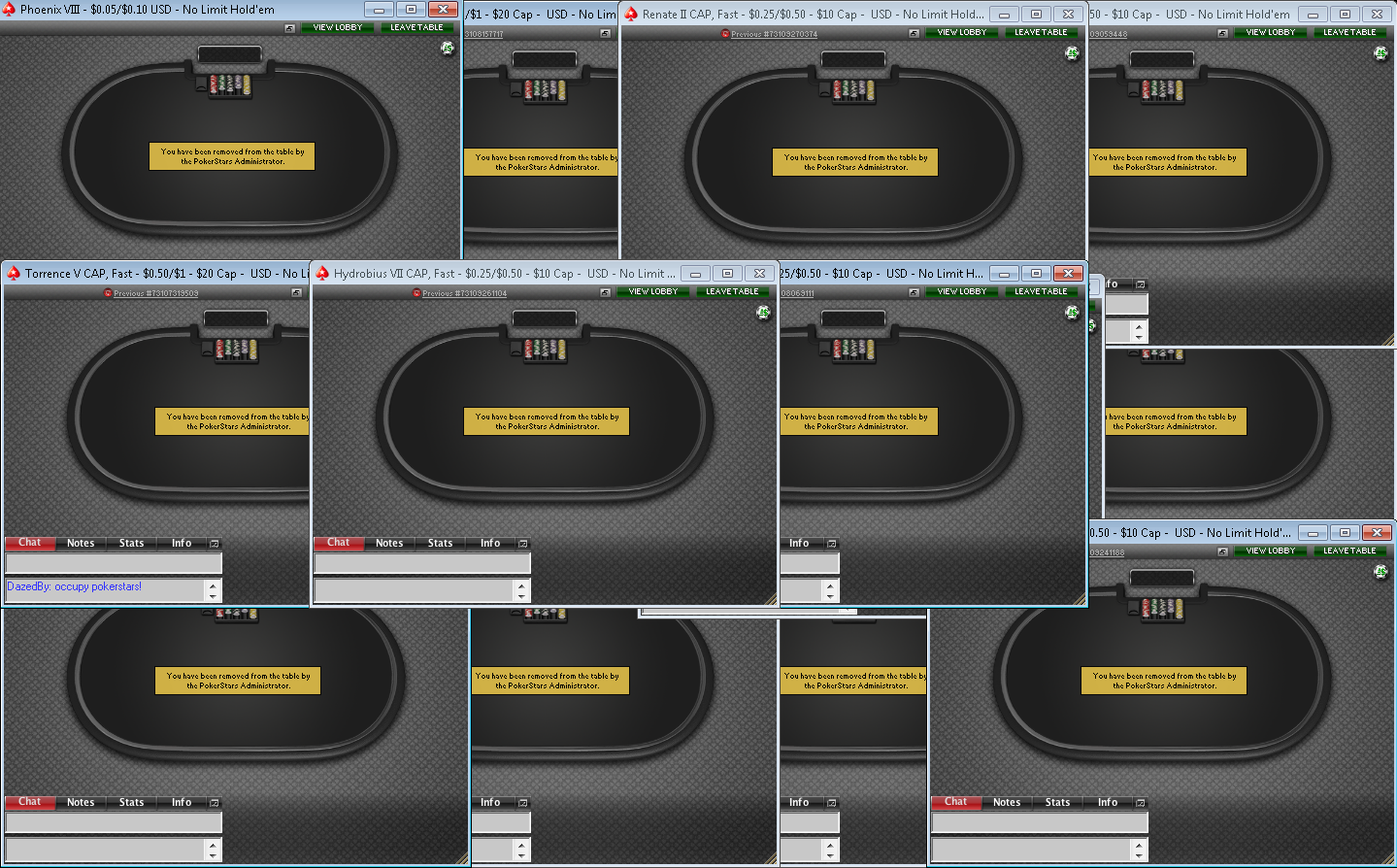
Task: Click View Lobby in window with hand 08069111
Action: (962, 291)
